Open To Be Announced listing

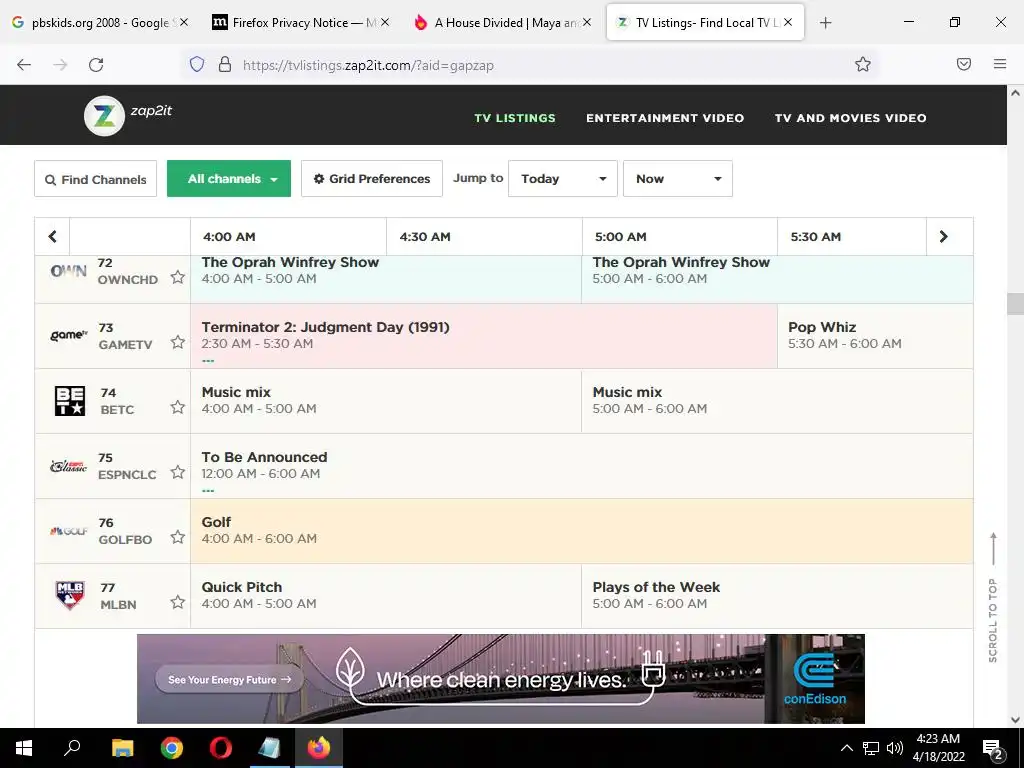click(582, 466)
